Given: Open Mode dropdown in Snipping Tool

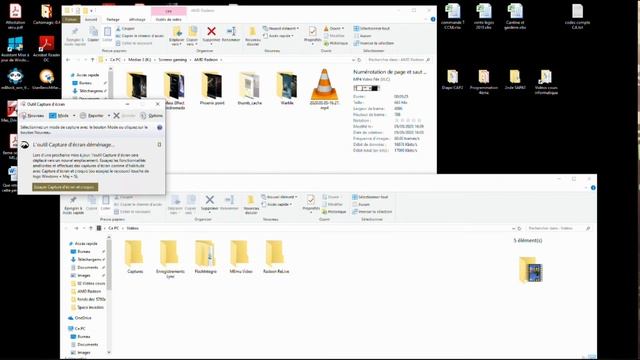Looking at the screenshot, I should pyautogui.click(x=74, y=116).
